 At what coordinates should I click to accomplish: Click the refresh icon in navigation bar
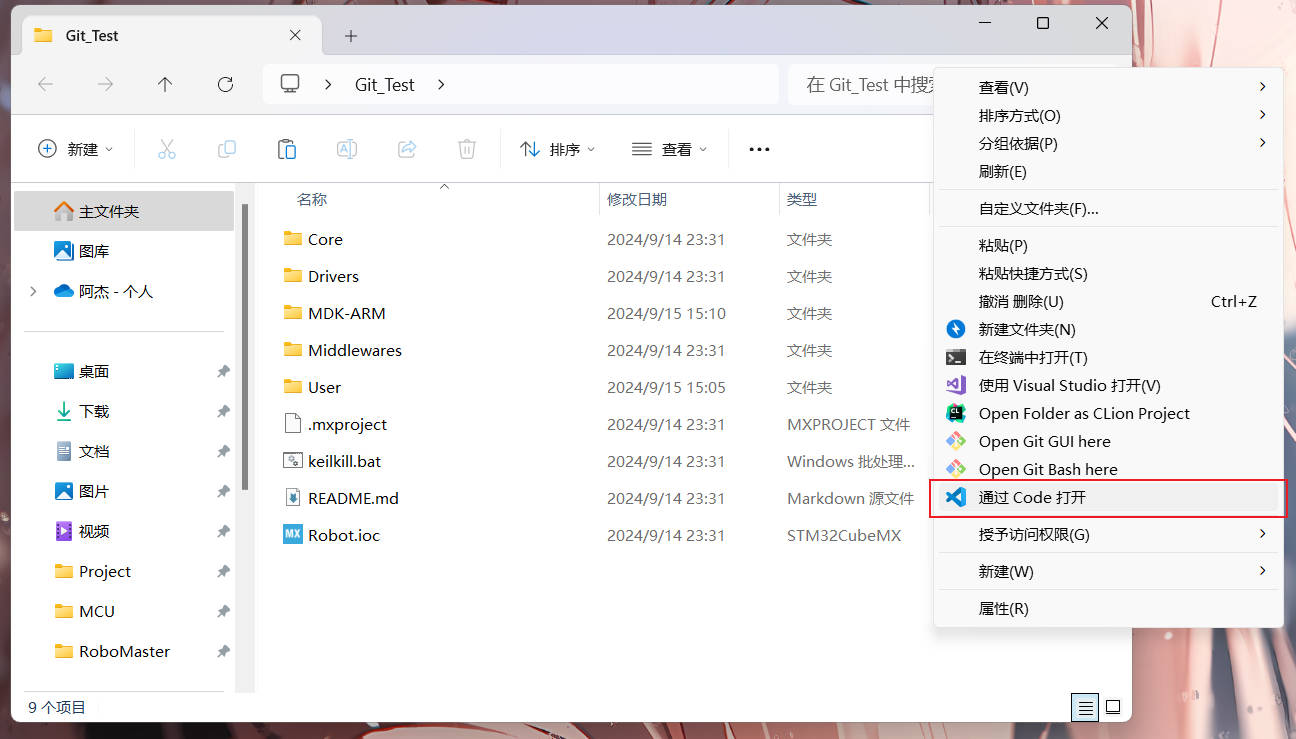tap(225, 85)
